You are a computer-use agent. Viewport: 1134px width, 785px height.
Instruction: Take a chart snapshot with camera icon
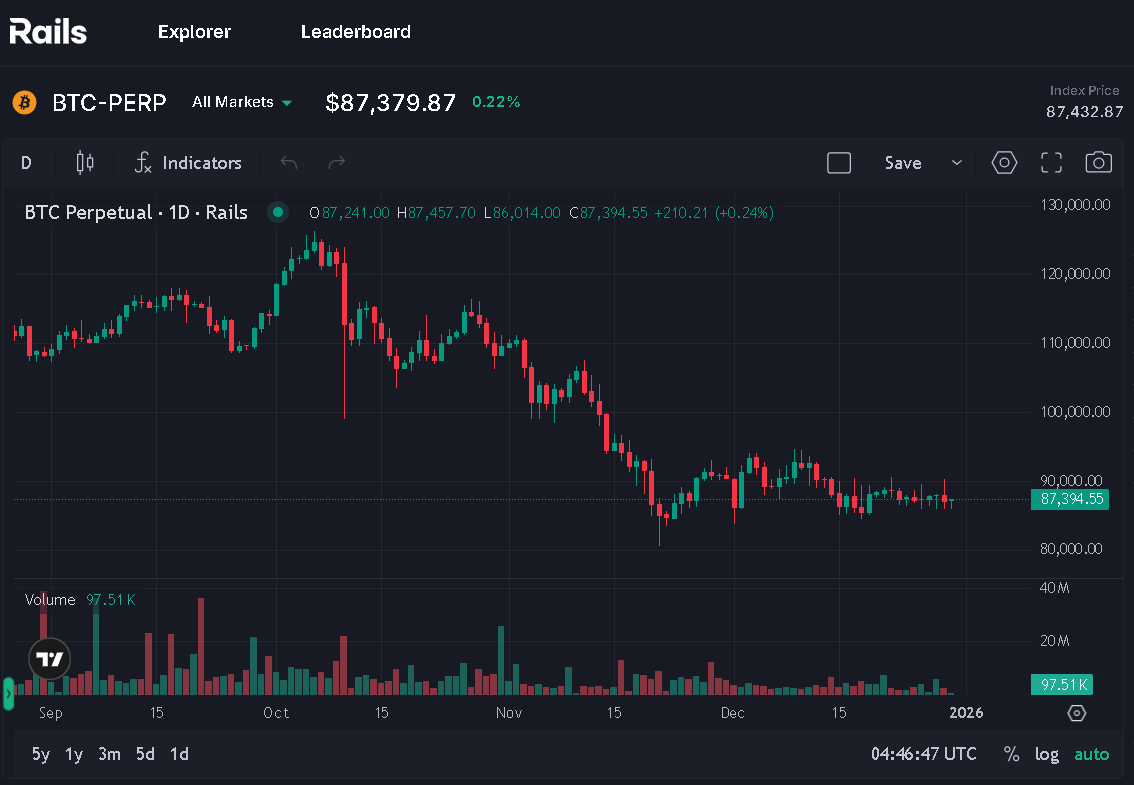pos(1099,162)
